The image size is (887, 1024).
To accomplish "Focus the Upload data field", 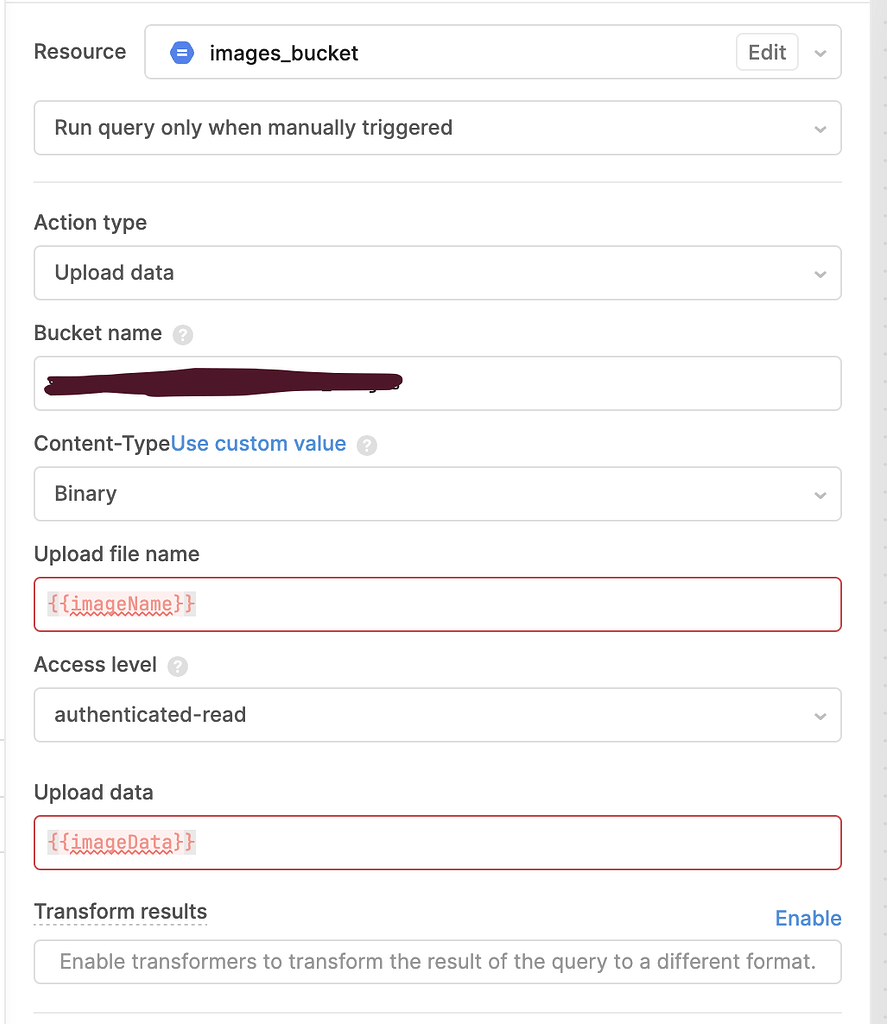I will coord(438,842).
